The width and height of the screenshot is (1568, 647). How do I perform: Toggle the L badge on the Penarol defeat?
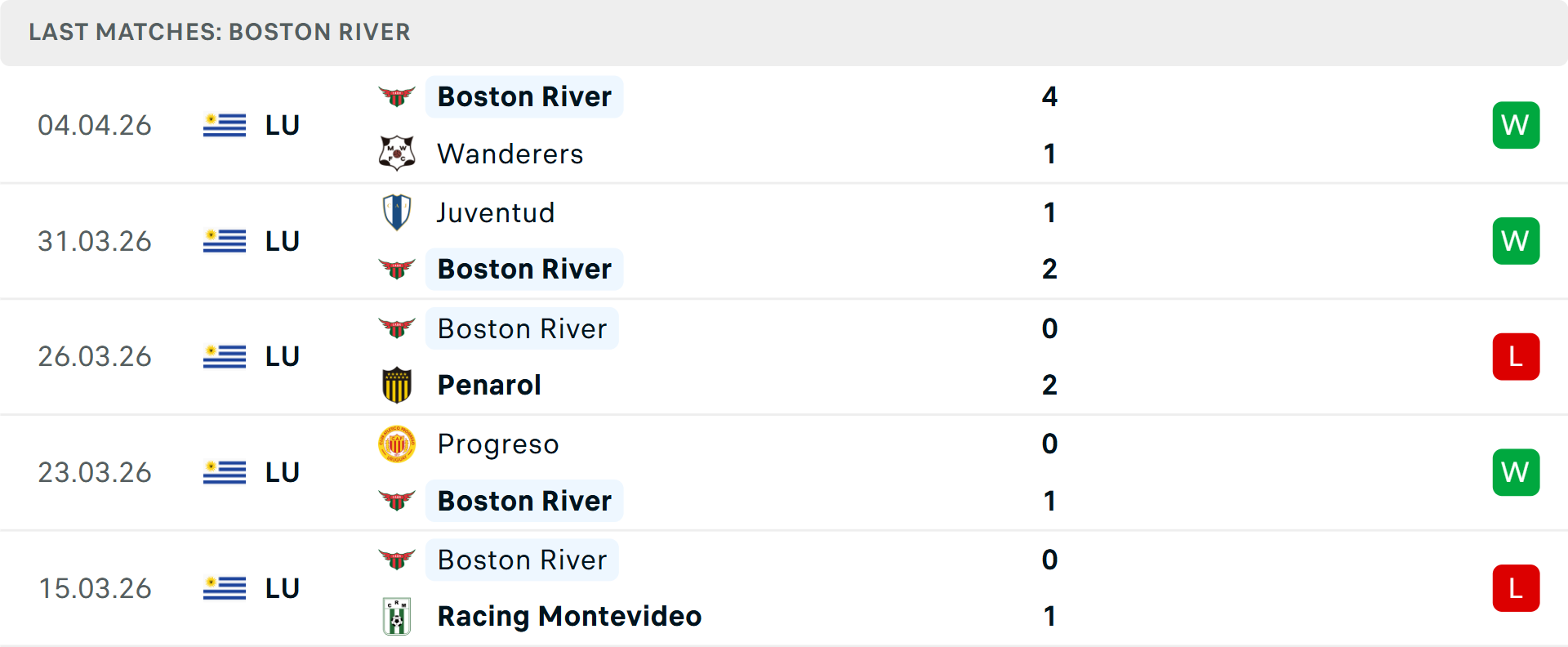1516,356
